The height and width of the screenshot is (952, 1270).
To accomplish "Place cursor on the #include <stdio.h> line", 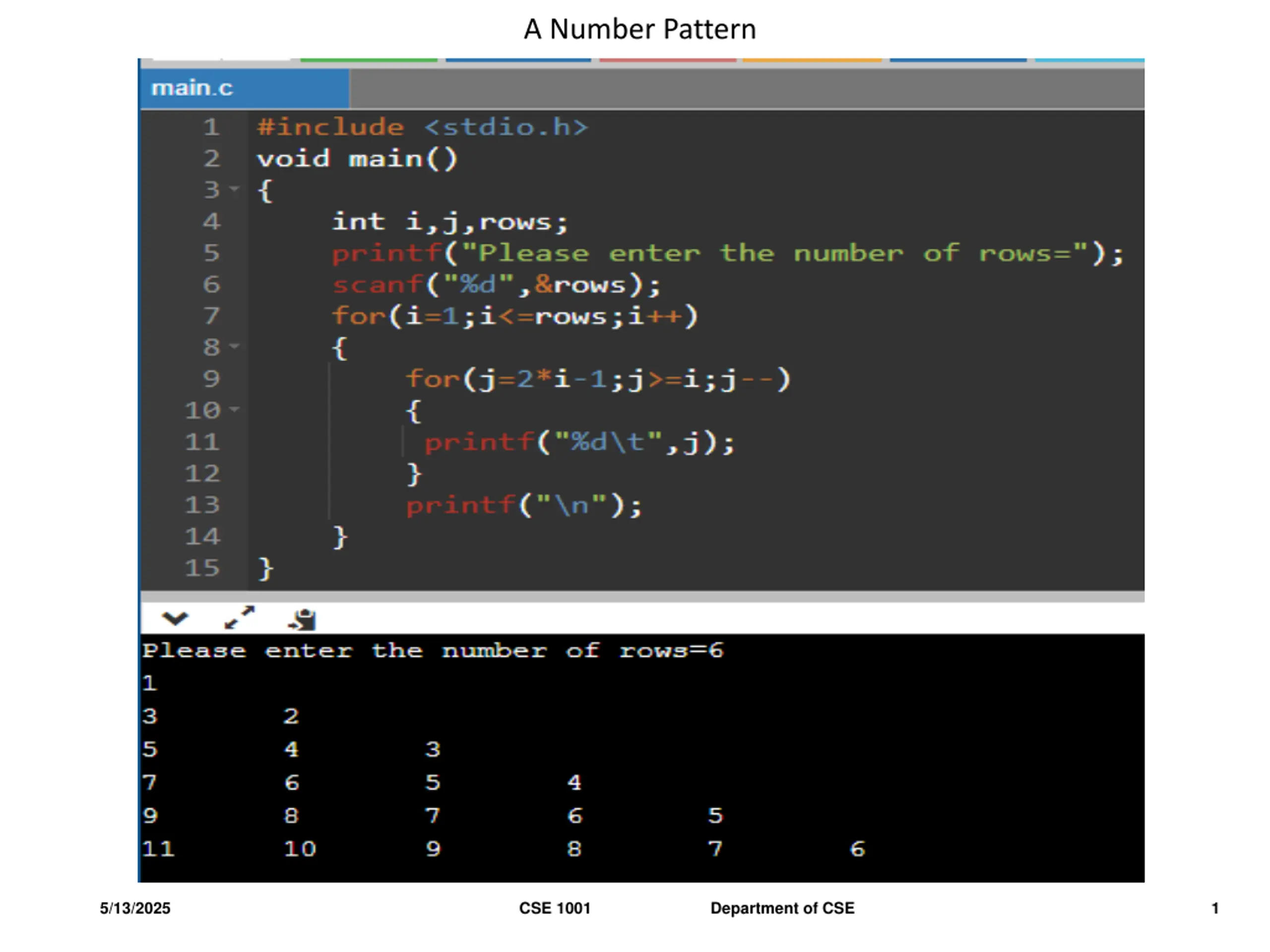I will tap(423, 127).
